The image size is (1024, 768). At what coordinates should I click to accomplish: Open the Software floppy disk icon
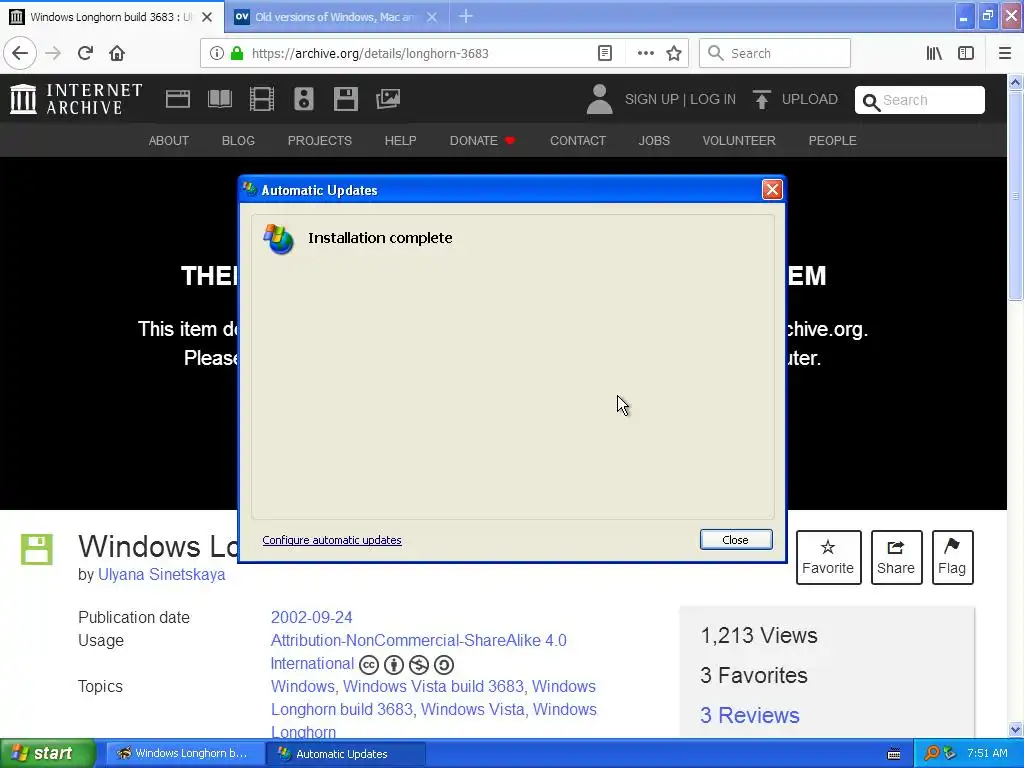click(345, 99)
